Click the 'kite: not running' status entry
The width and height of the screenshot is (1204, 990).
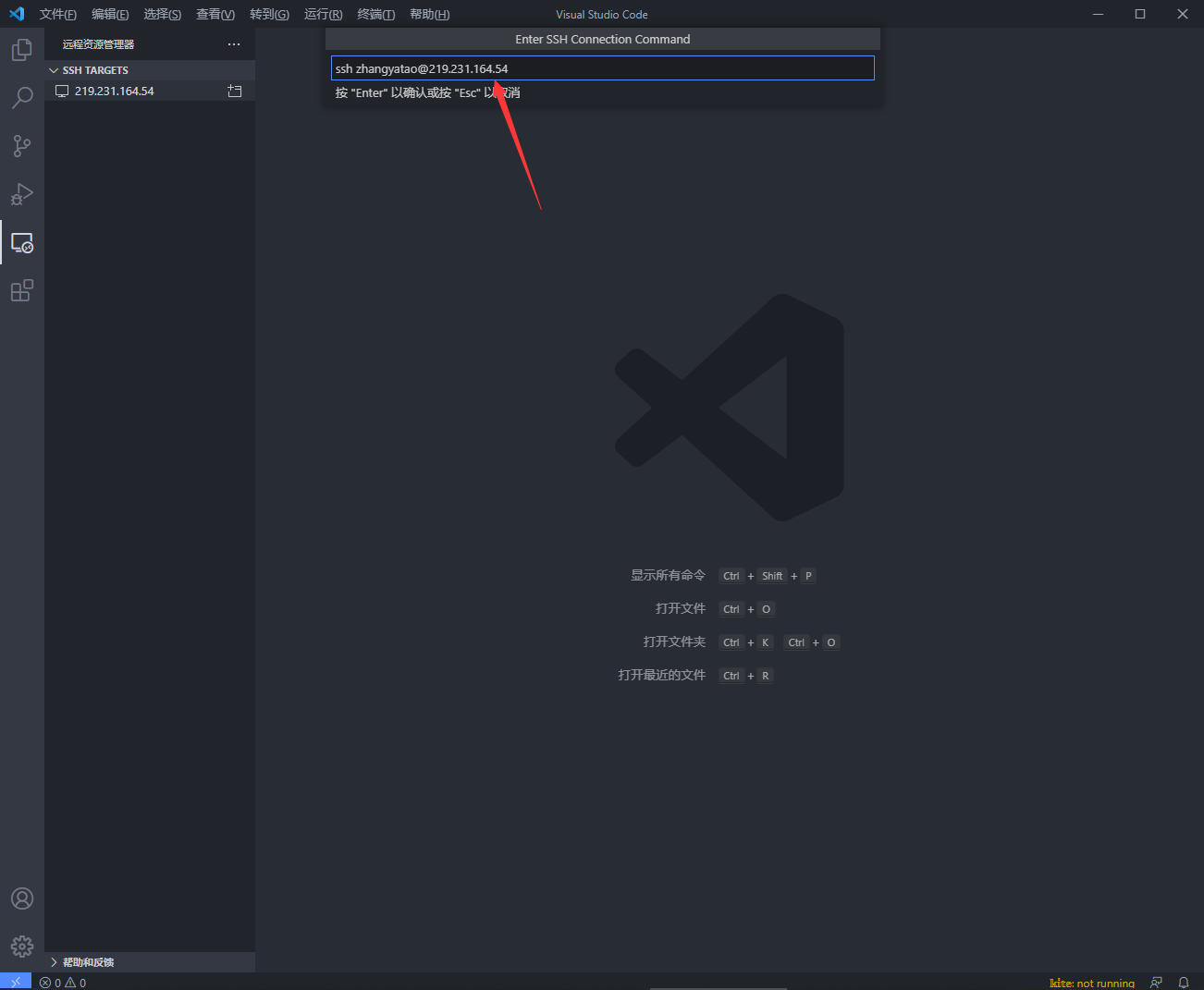coord(1092,983)
